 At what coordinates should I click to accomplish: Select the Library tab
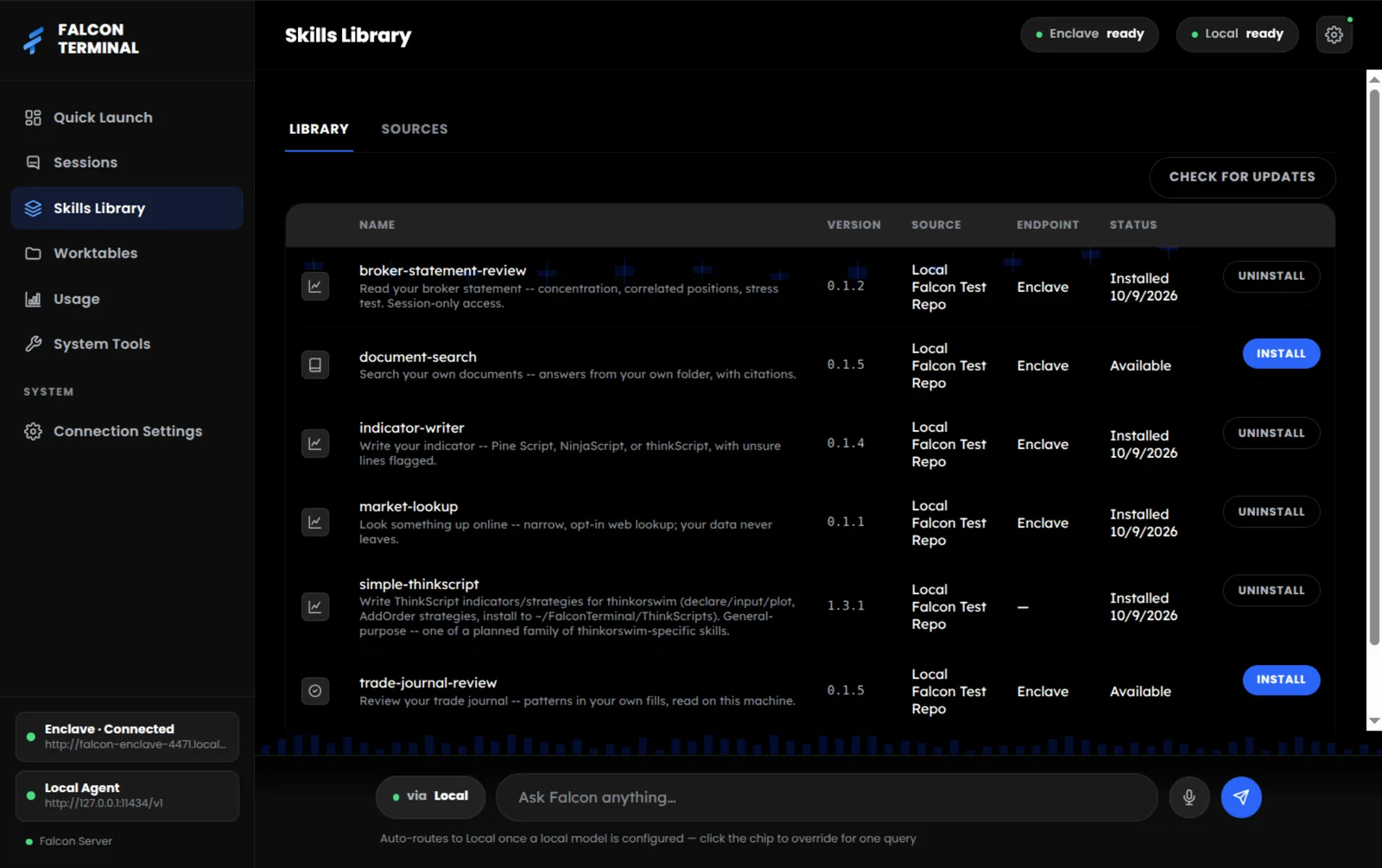pyautogui.click(x=319, y=129)
